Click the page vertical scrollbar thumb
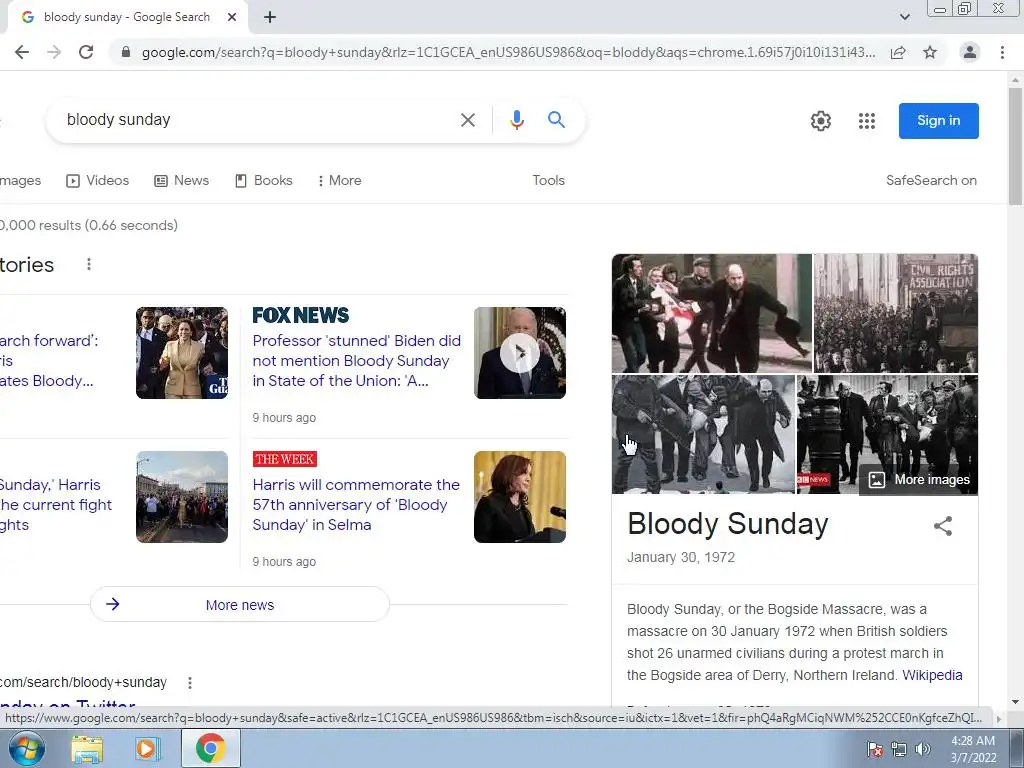The width and height of the screenshot is (1024, 768). pyautogui.click(x=1016, y=147)
